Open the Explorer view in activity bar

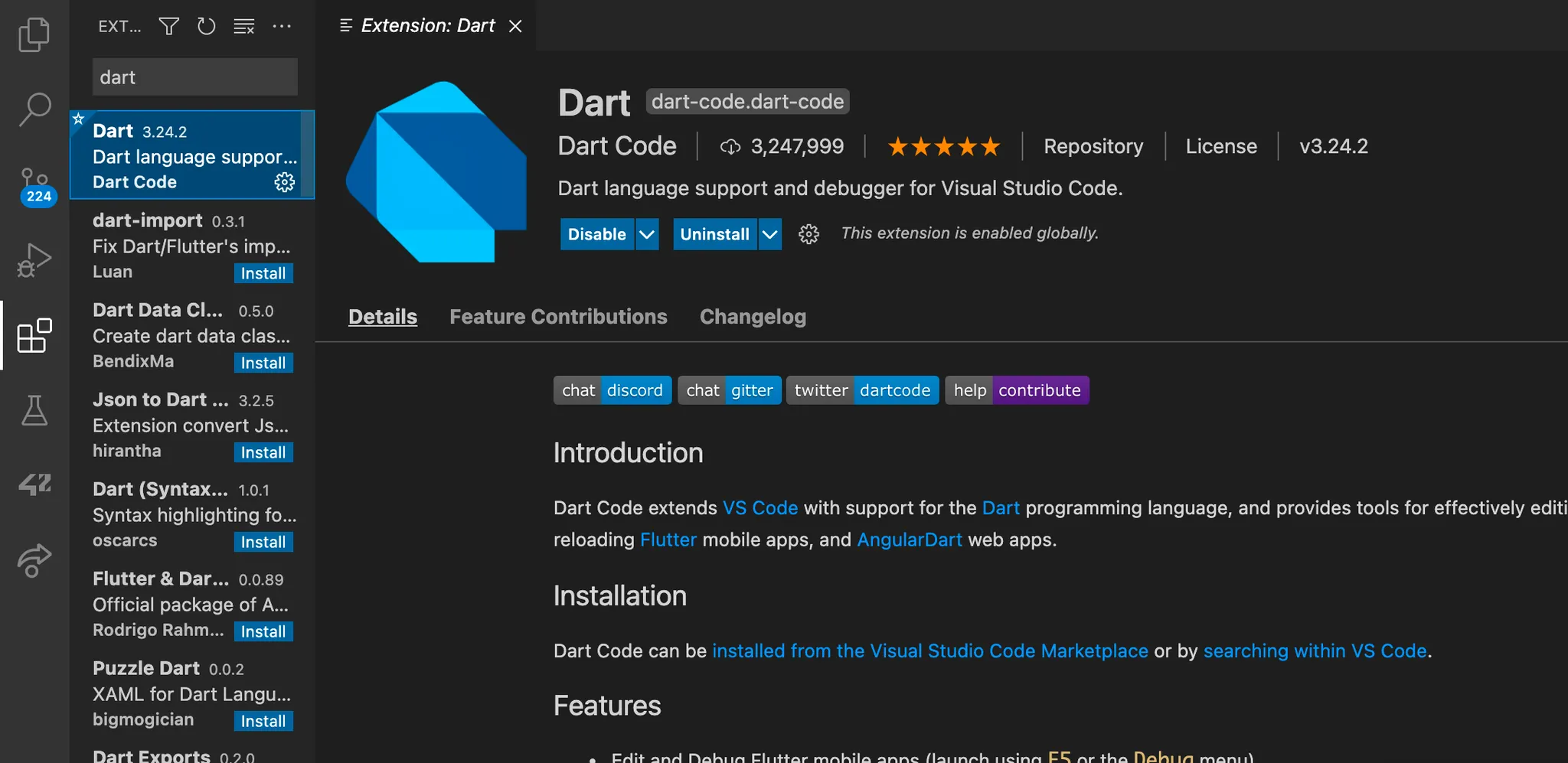(x=34, y=34)
